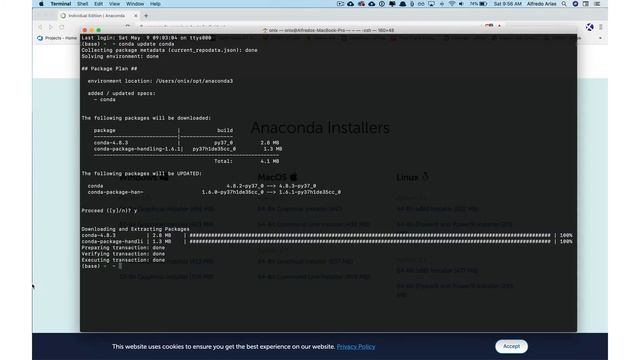640x360 pixels.
Task: Click the 'Last login' line in Terminal
Action: point(146,38)
